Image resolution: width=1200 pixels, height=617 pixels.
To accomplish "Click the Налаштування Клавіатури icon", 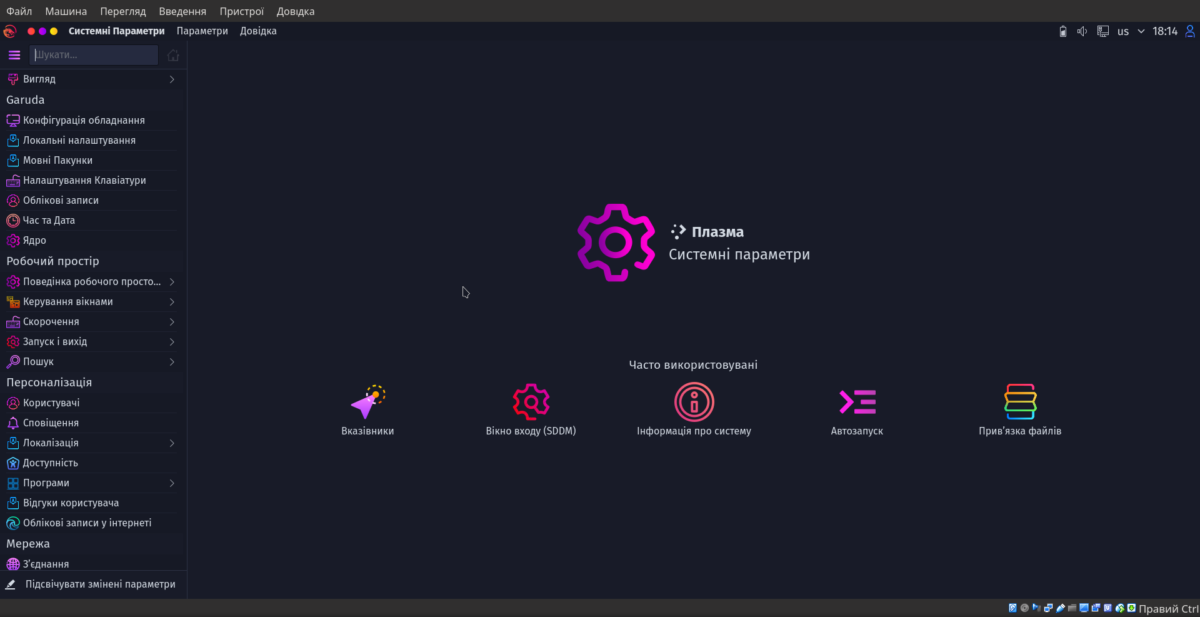I will (x=13, y=181).
